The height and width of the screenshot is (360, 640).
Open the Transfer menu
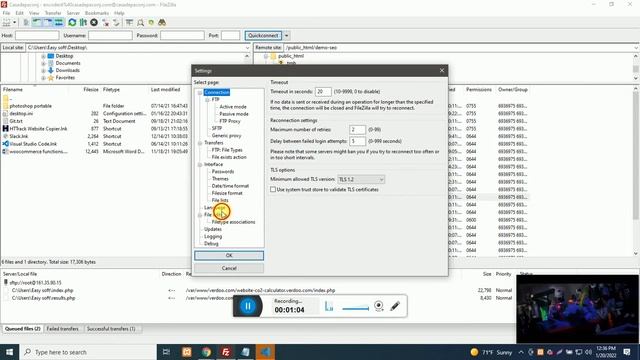(x=53, y=13)
